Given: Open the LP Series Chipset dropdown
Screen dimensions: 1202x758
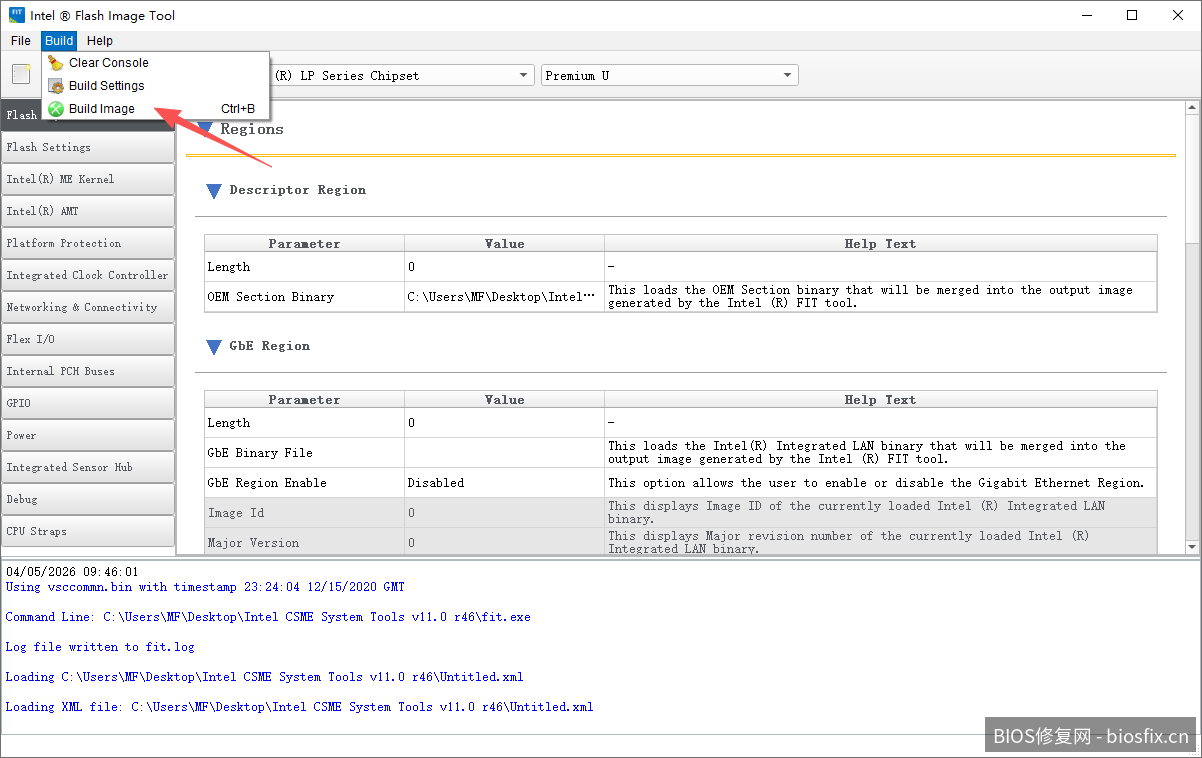Looking at the screenshot, I should [x=524, y=76].
